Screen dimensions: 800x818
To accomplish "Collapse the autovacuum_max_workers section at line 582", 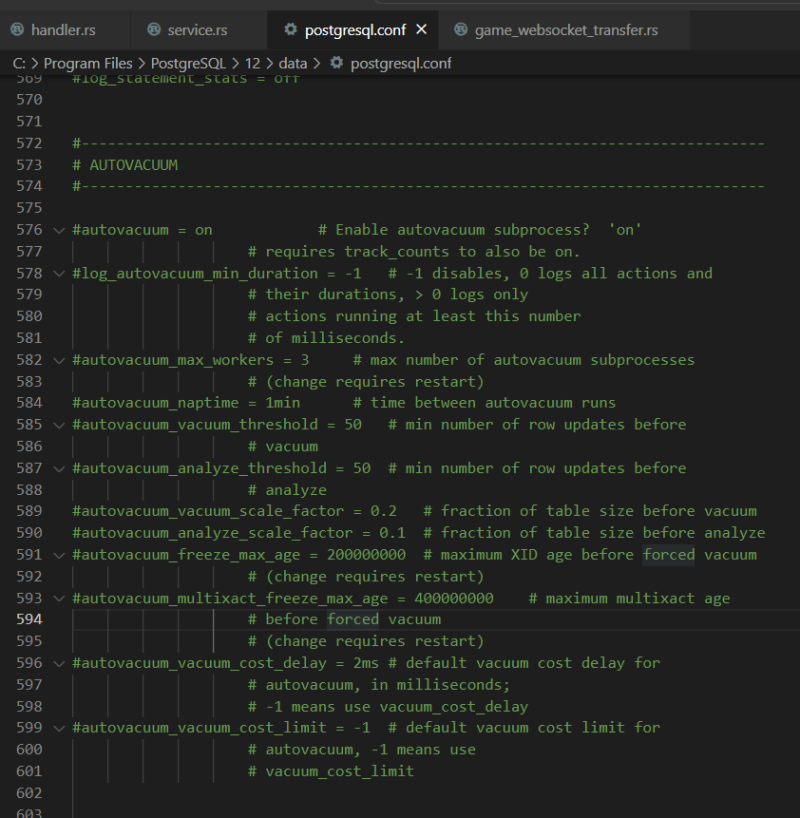I will pos(58,359).
